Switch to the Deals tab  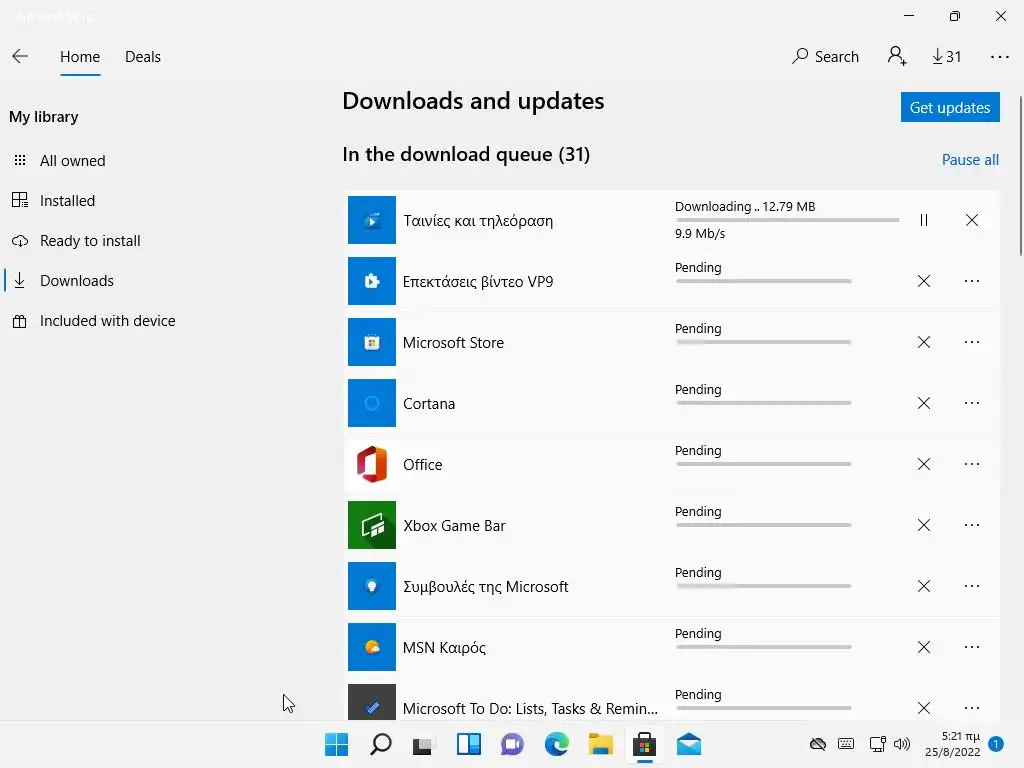pos(142,57)
